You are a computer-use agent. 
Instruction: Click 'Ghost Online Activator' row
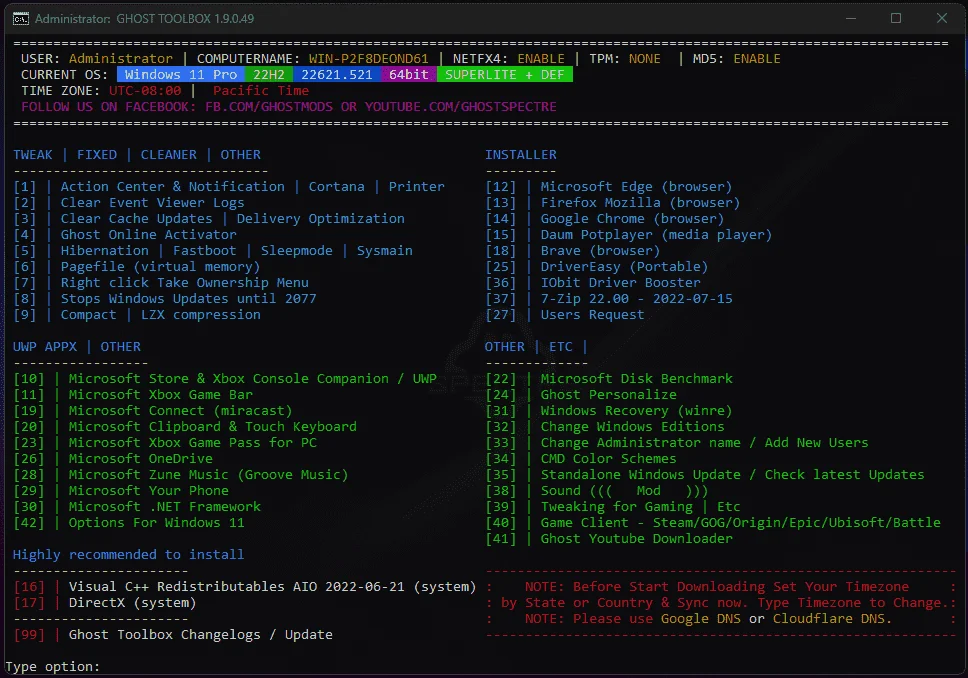[149, 235]
